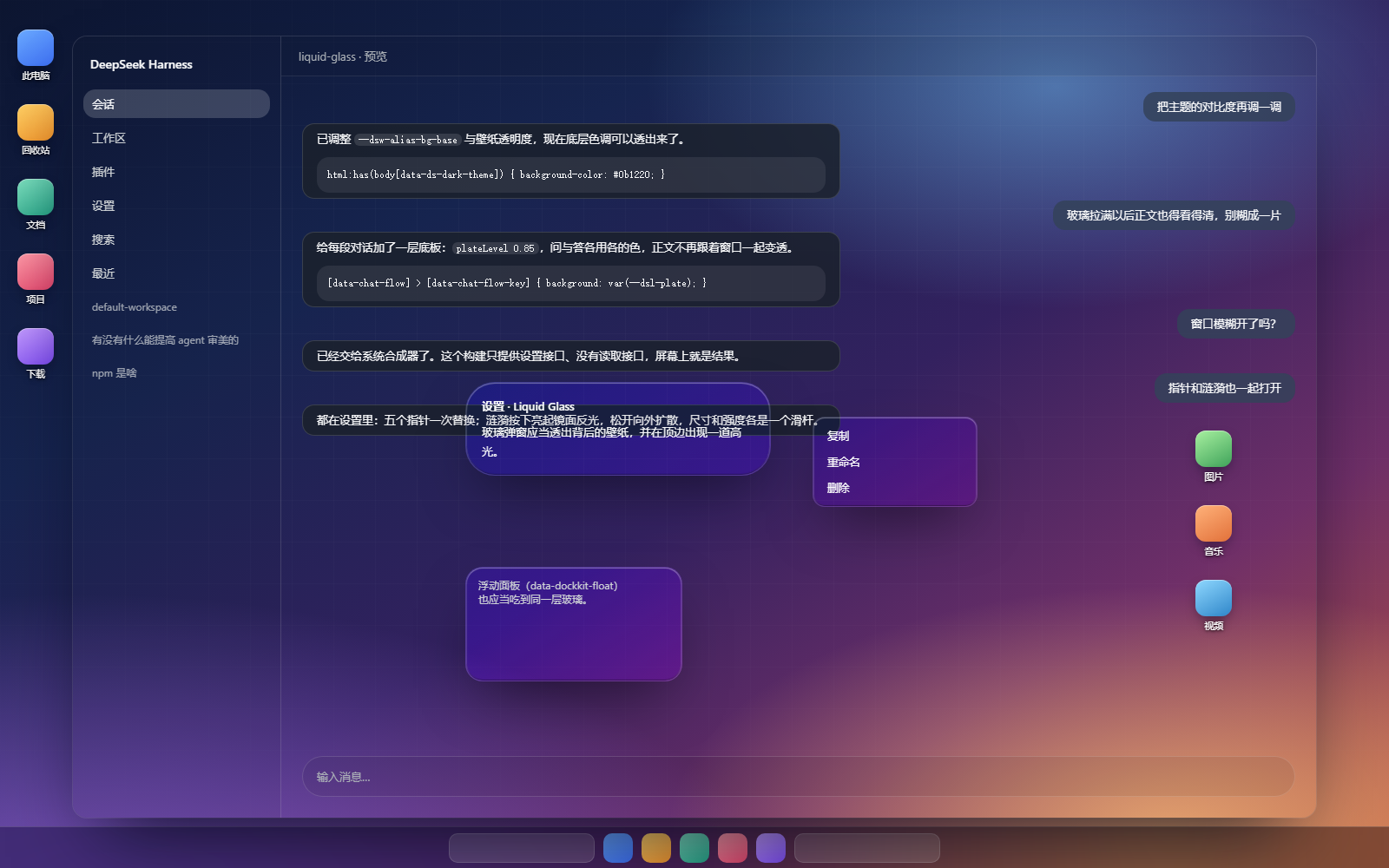Open the recent chat about agent 审美
This screenshot has width=1389, height=868.
176,340
